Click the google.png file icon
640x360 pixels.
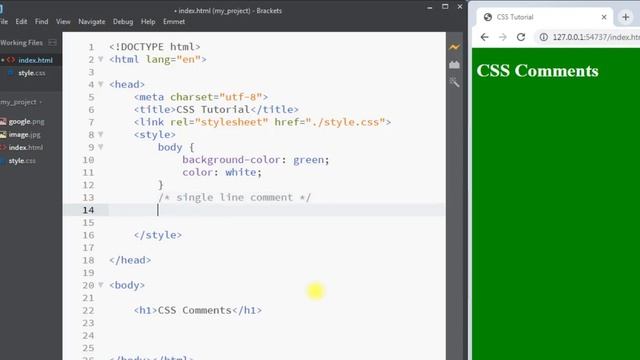(3, 122)
